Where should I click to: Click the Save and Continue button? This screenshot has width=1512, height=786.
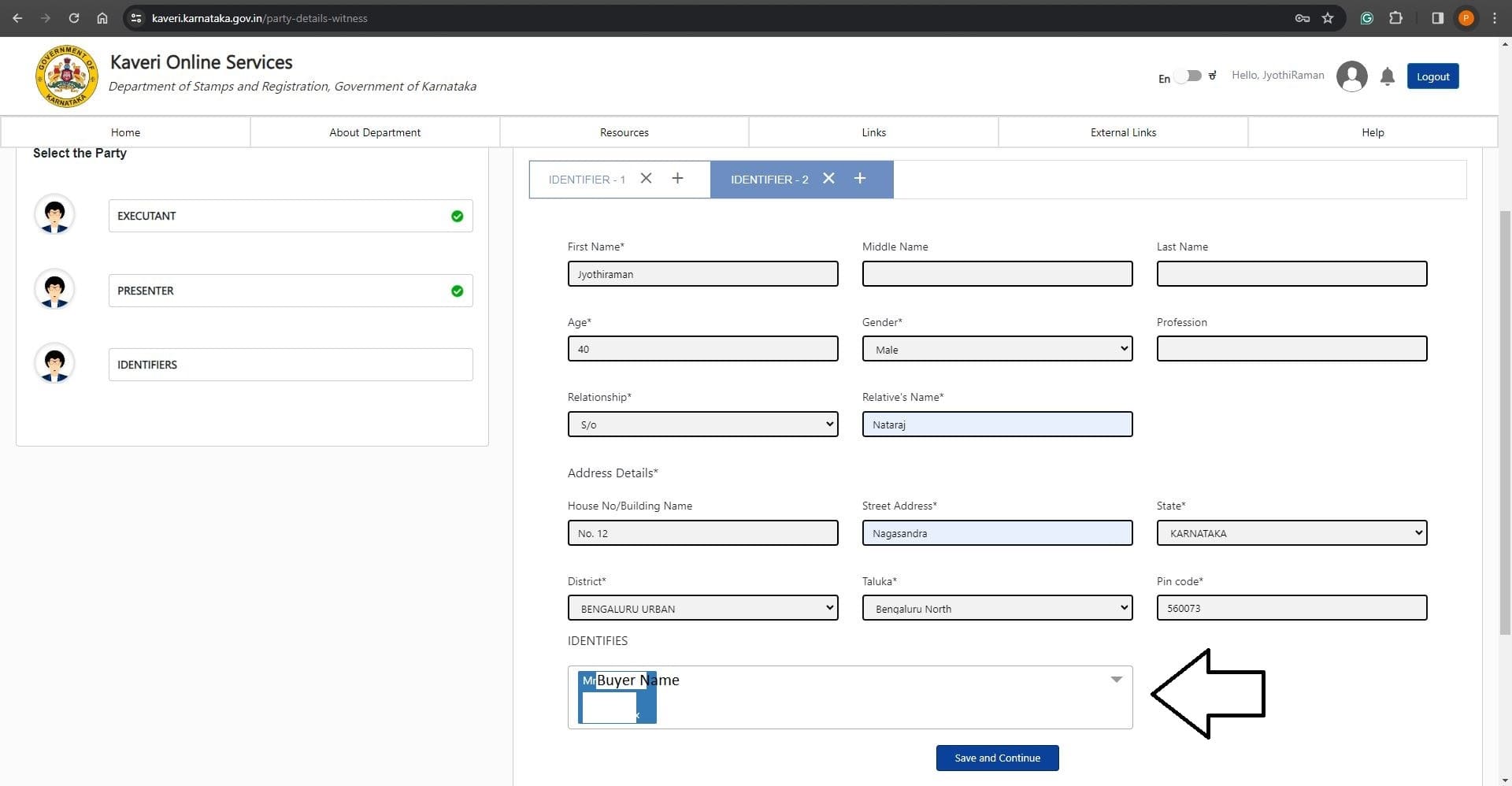(x=997, y=758)
